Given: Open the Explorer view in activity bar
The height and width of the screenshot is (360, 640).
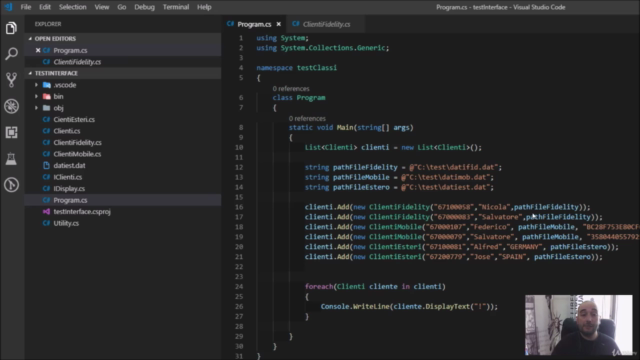Looking at the screenshot, I should point(11,28).
